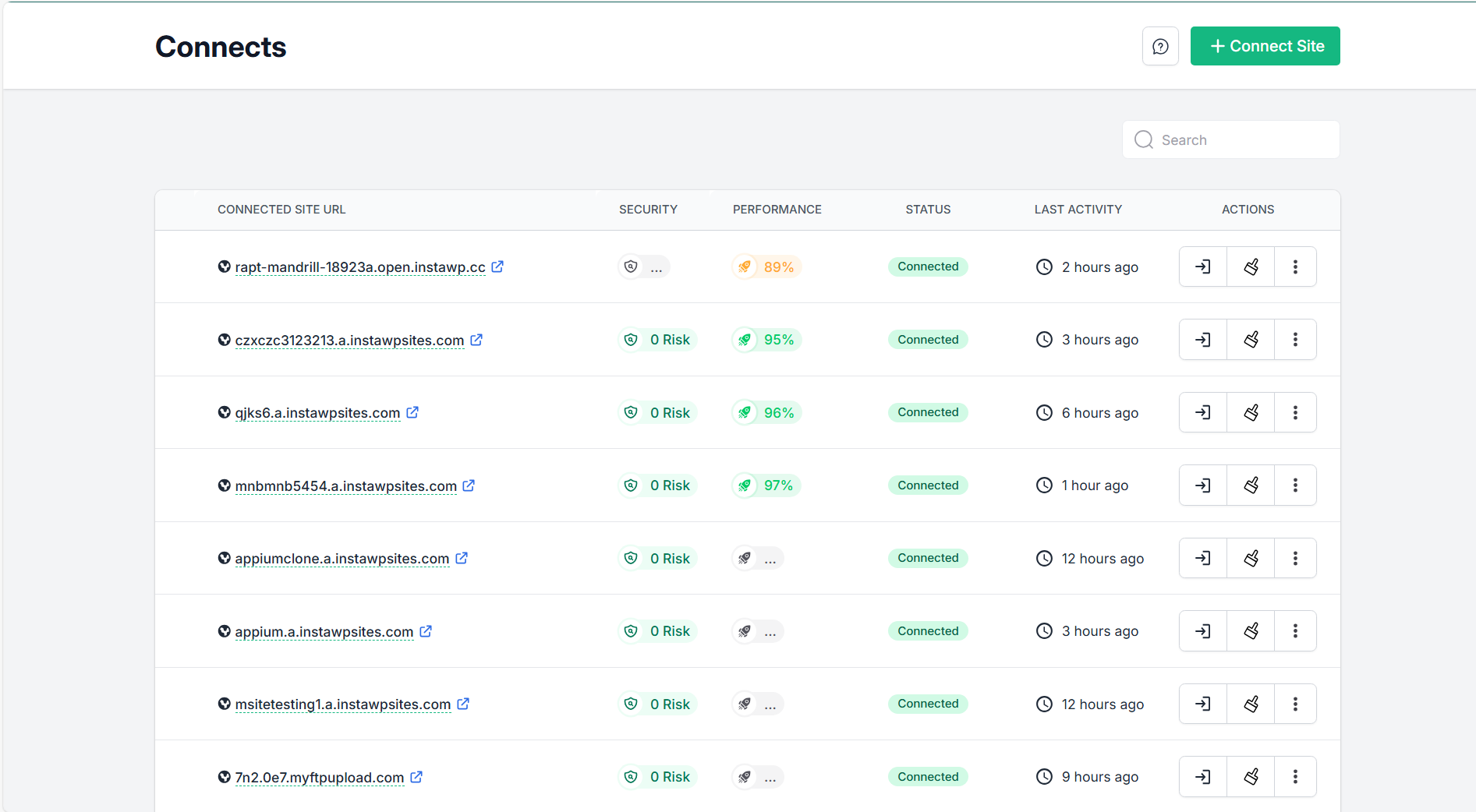The height and width of the screenshot is (812, 1476).
Task: Click auto-login icon for appiumclone row
Action: pyautogui.click(x=1203, y=558)
